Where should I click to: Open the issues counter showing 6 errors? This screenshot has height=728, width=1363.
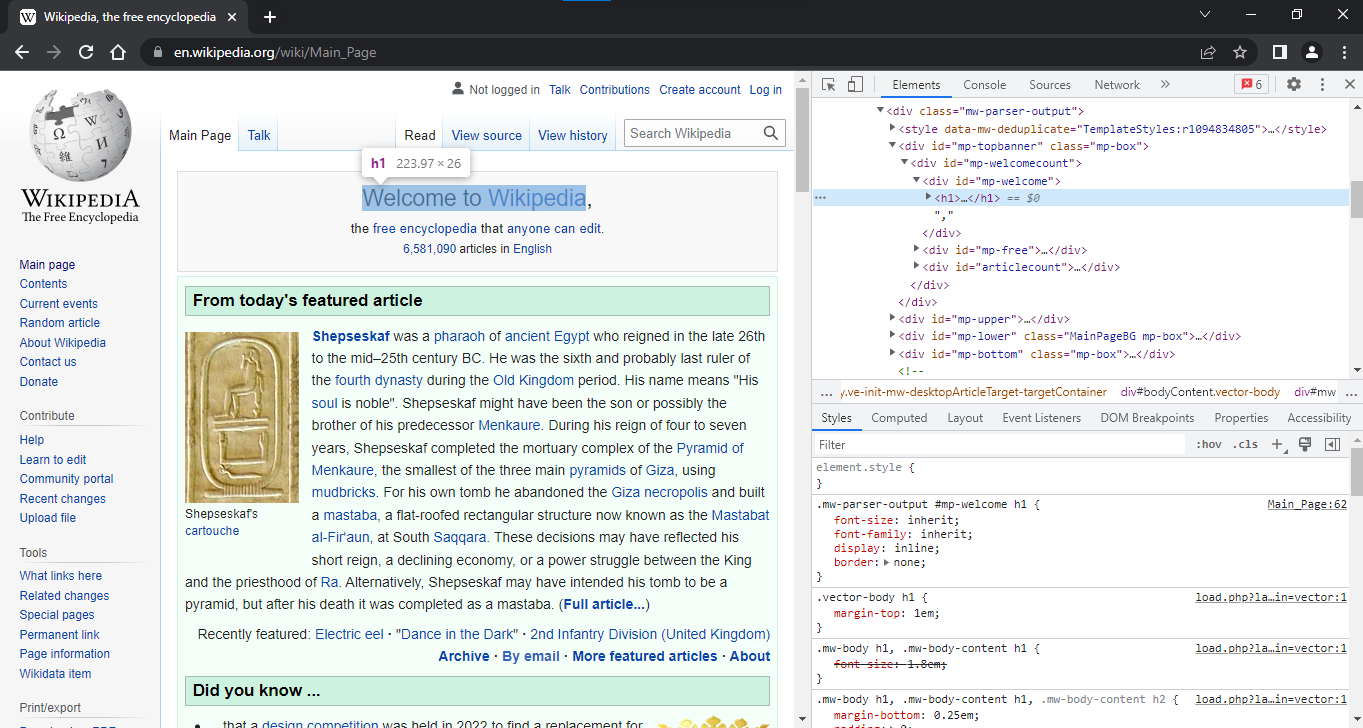pyautogui.click(x=1251, y=84)
